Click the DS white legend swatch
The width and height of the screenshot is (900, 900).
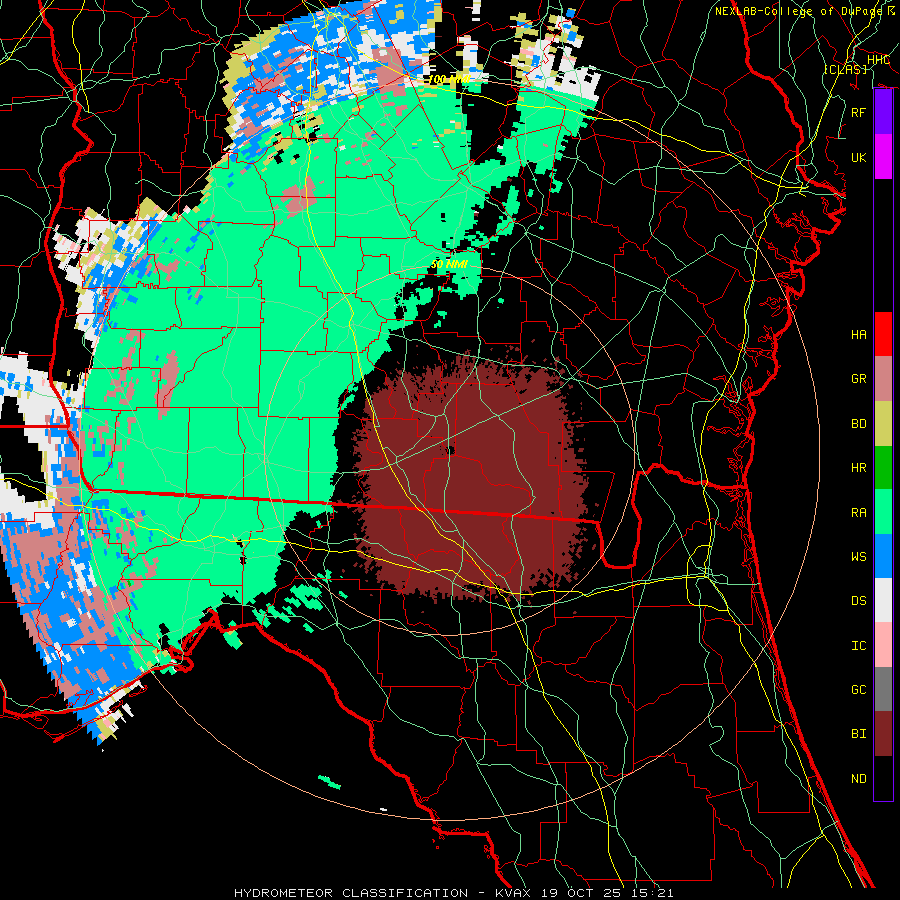pos(883,600)
